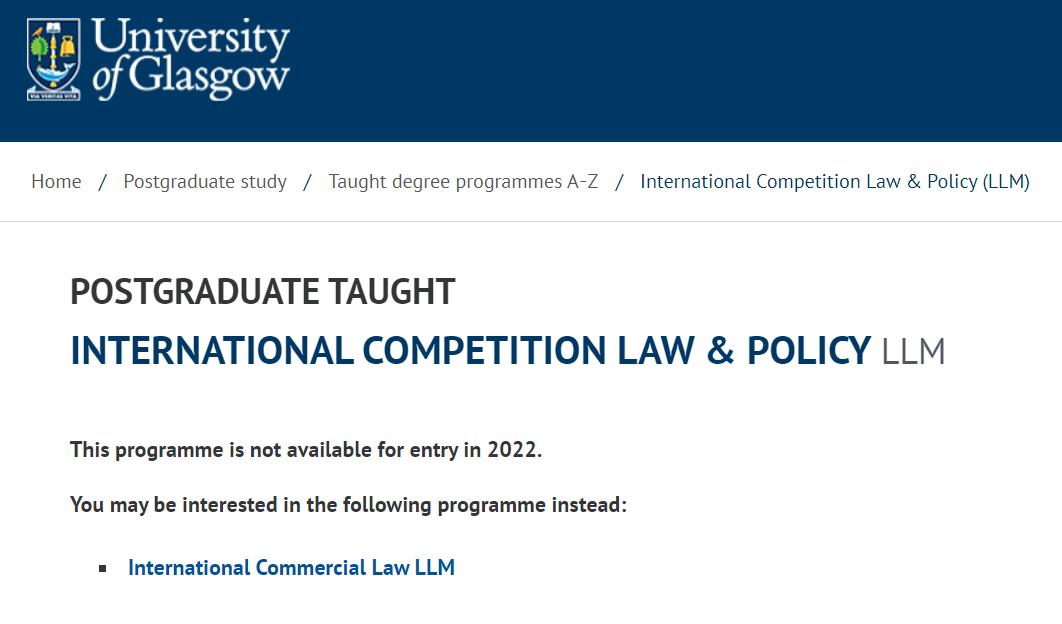Viewport: 1062px width, 624px height.
Task: Click the square bullet before International Commercial Law
Action: (103, 569)
